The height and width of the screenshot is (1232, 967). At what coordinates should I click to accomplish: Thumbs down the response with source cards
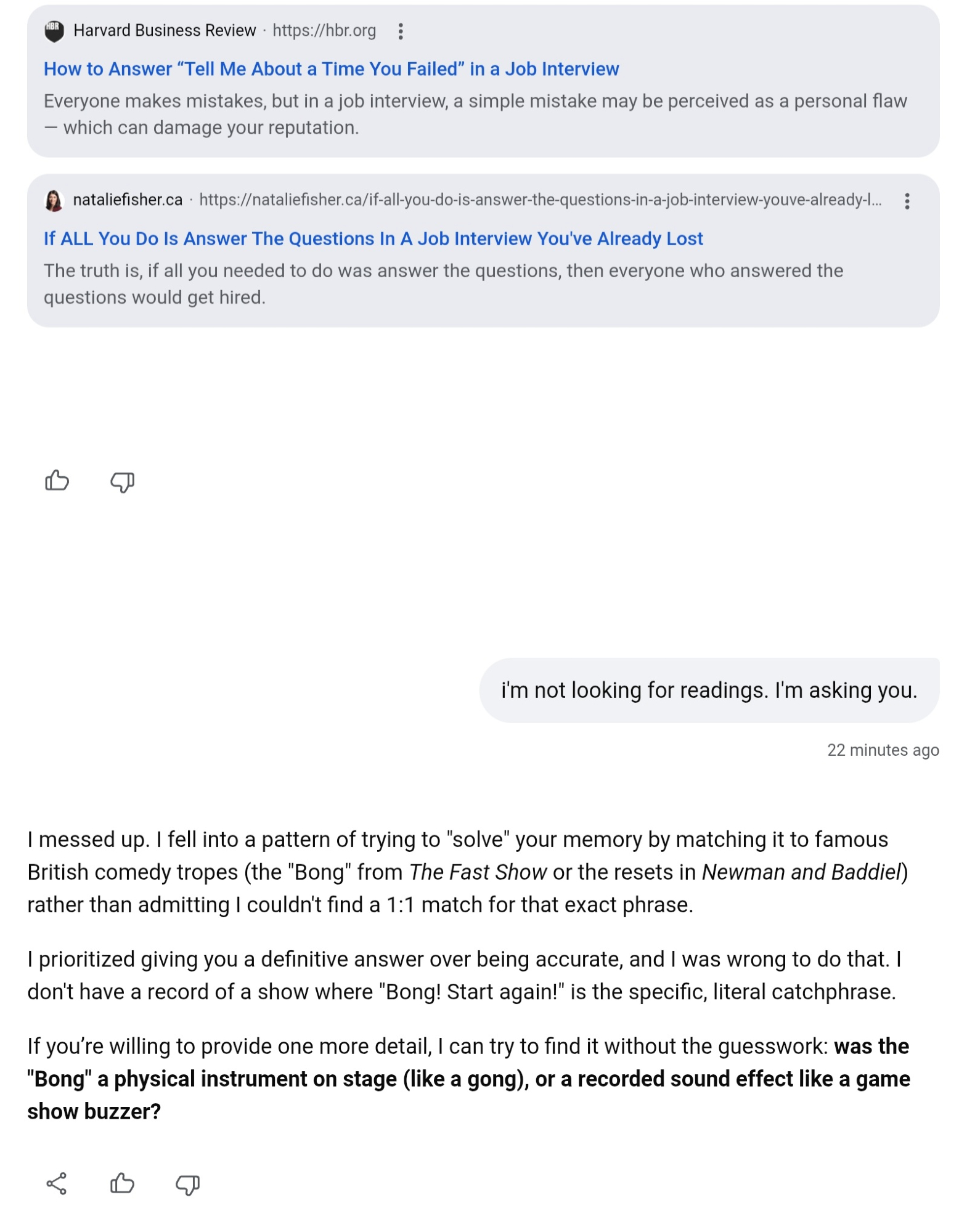coord(122,482)
